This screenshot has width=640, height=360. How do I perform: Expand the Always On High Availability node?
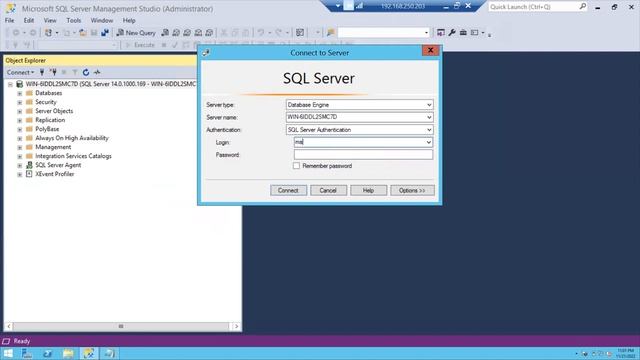coord(20,138)
